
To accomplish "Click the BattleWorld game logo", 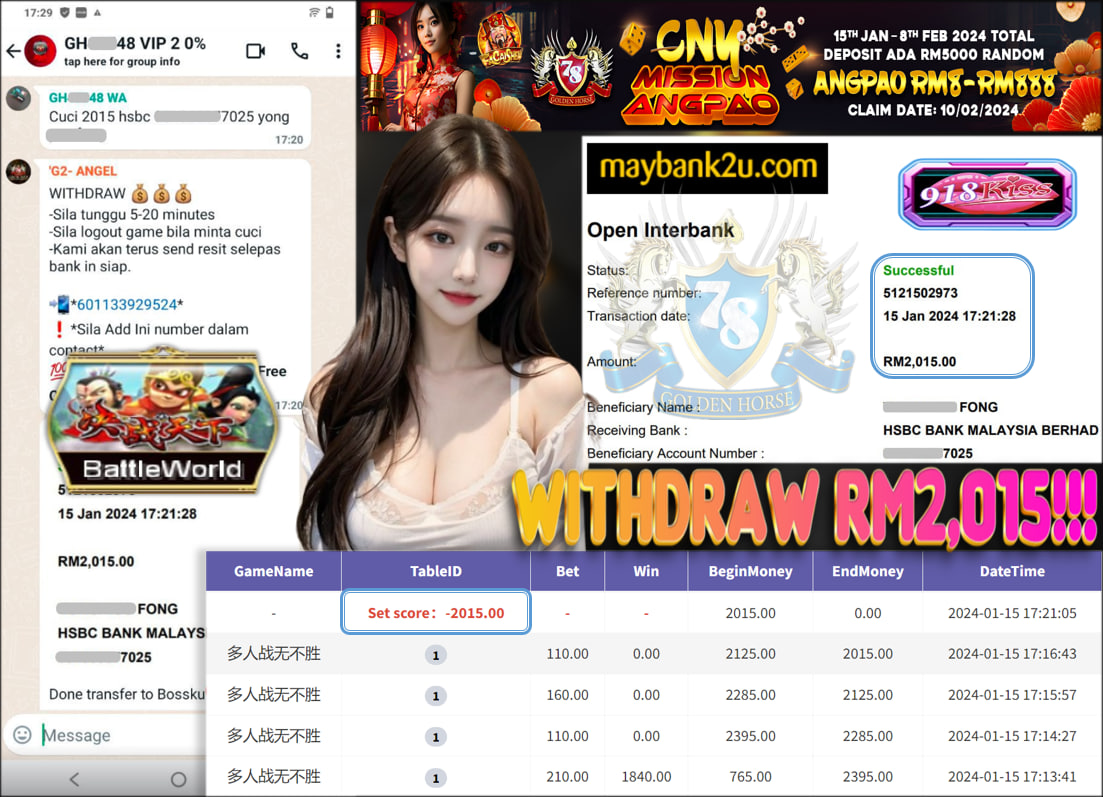I will [162, 421].
